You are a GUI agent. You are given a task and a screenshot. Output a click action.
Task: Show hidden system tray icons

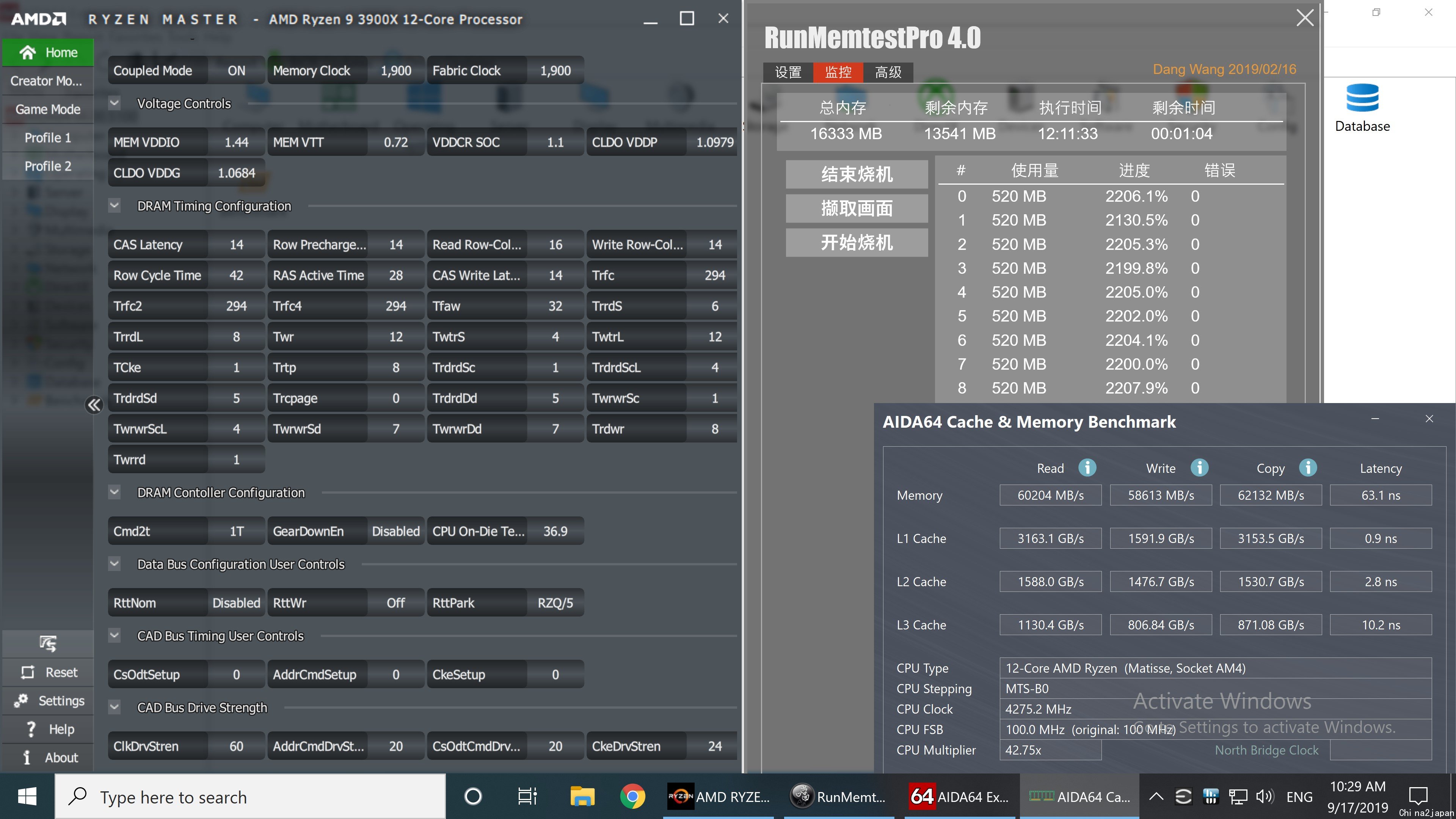click(1156, 796)
